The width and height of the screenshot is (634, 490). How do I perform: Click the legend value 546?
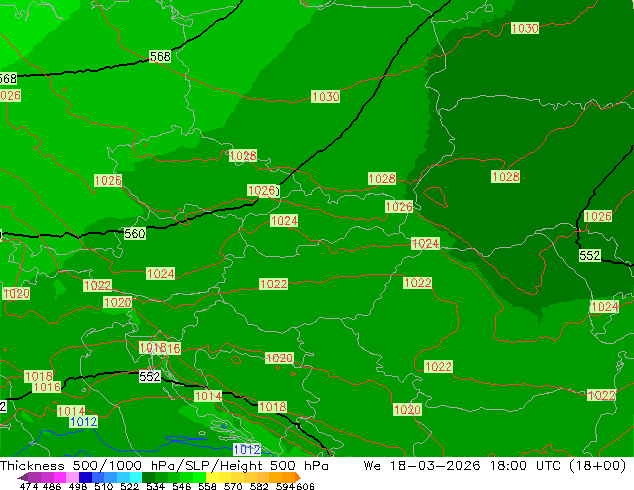181,486
